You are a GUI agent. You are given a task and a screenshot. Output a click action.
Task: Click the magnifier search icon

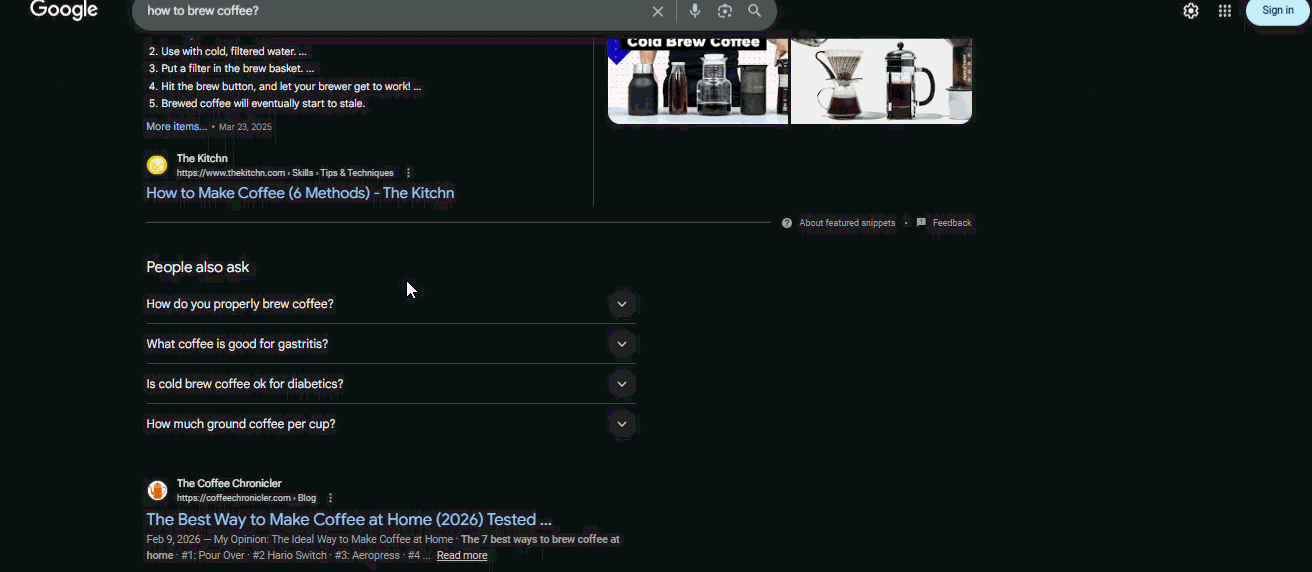(755, 11)
